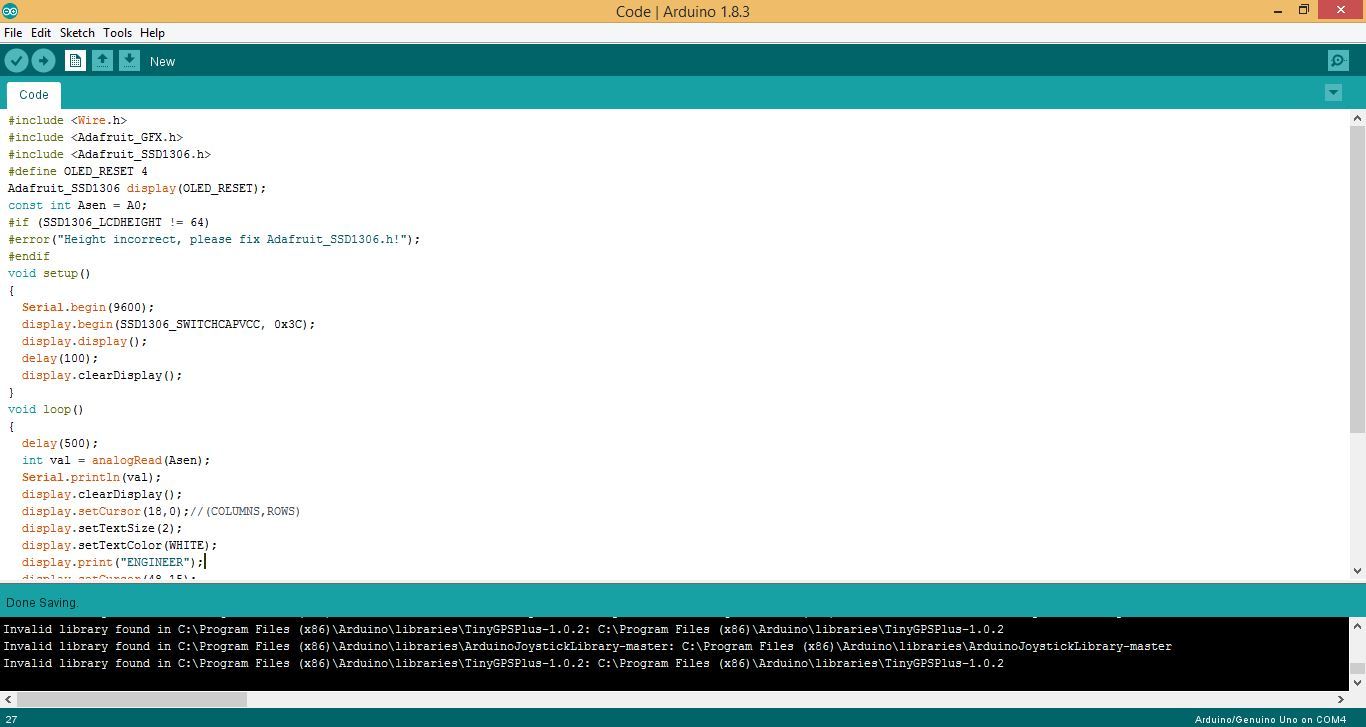Open the Serial Monitor magnifier icon

tap(1338, 60)
